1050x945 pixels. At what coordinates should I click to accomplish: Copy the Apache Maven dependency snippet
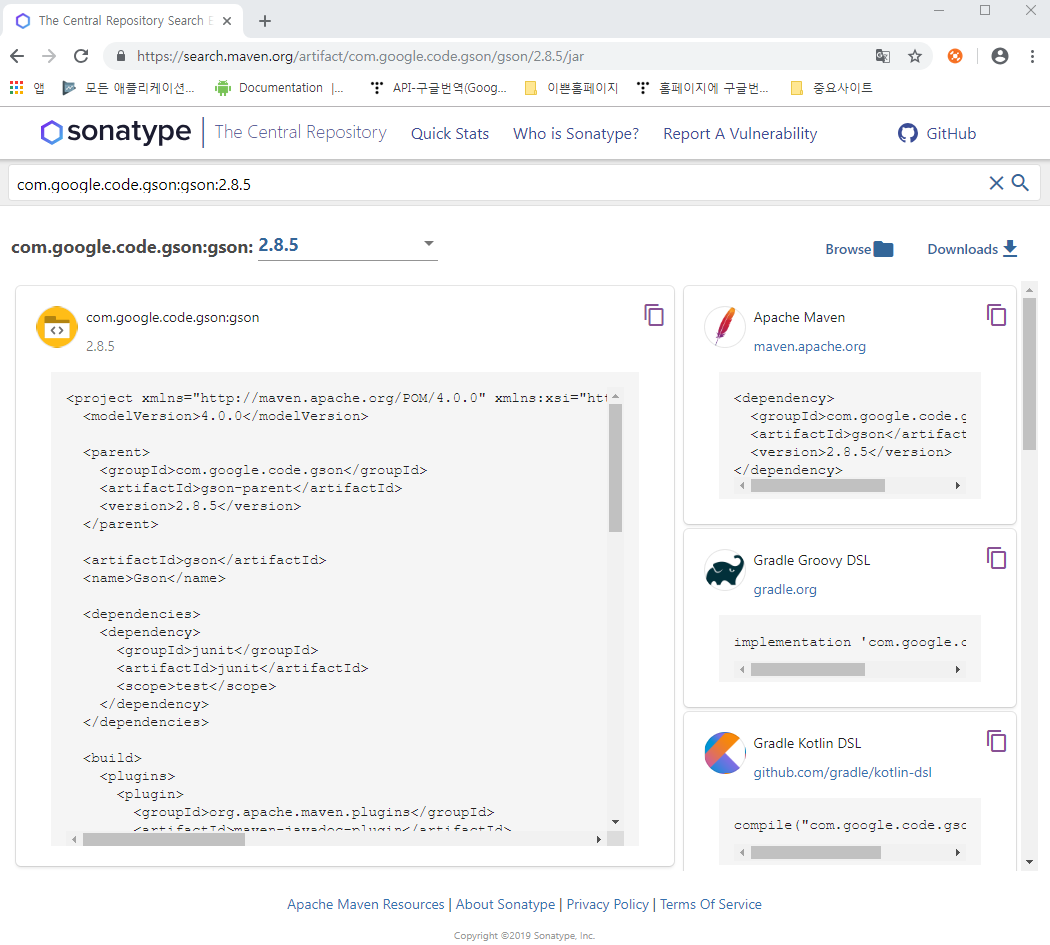[996, 315]
